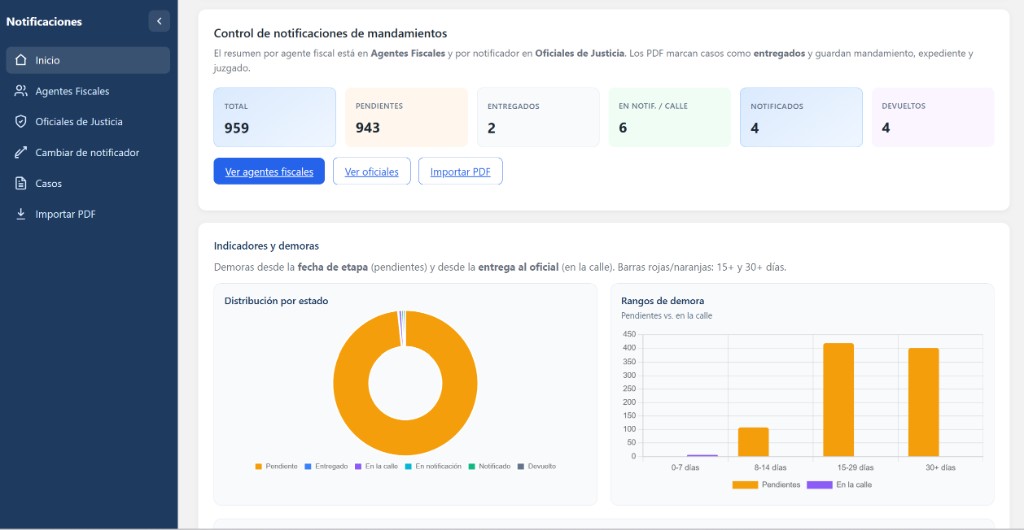Click the purple 0-7 días bar
The width and height of the screenshot is (1024, 530).
click(702, 455)
